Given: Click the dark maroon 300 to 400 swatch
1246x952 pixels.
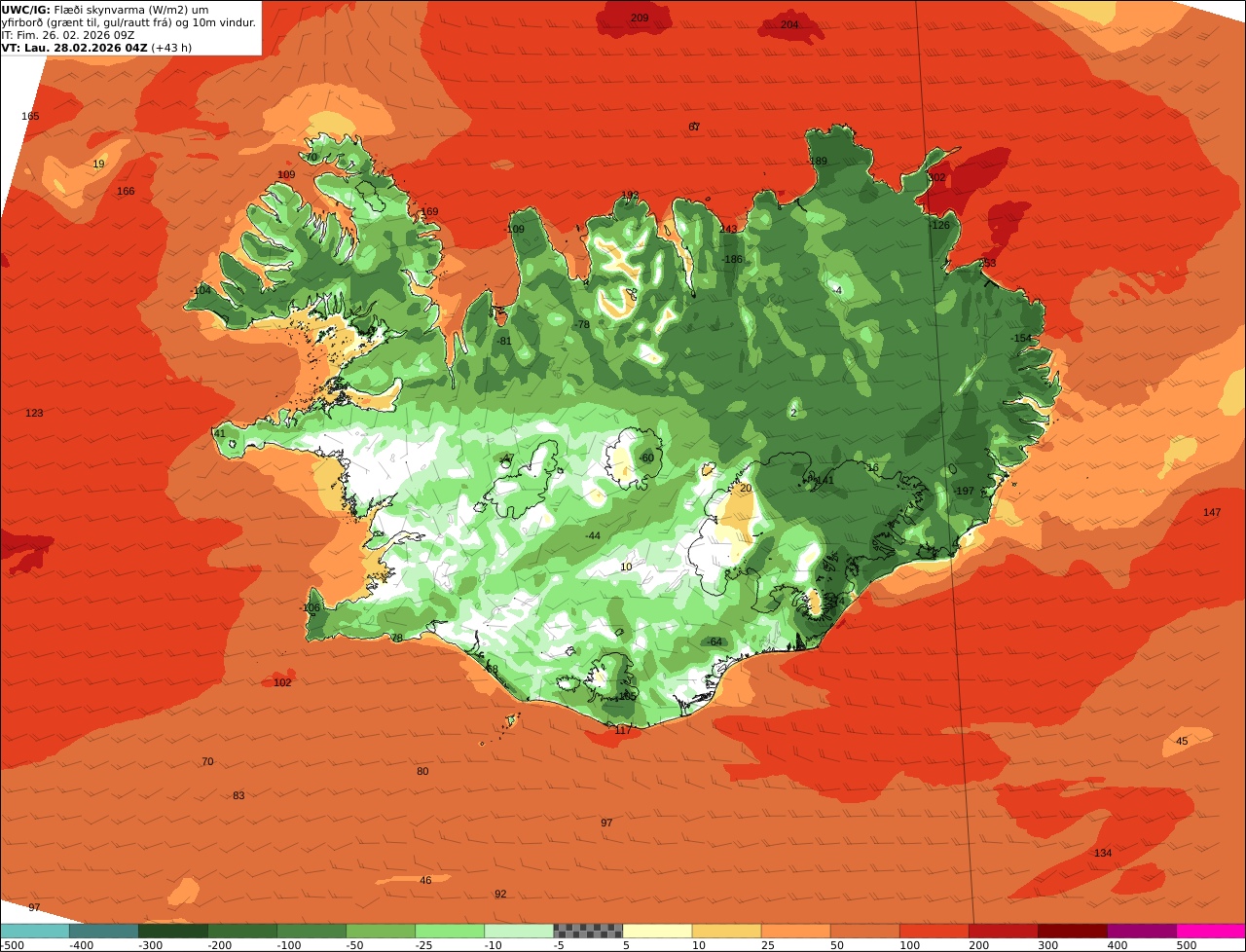Looking at the screenshot, I should [x=1073, y=931].
